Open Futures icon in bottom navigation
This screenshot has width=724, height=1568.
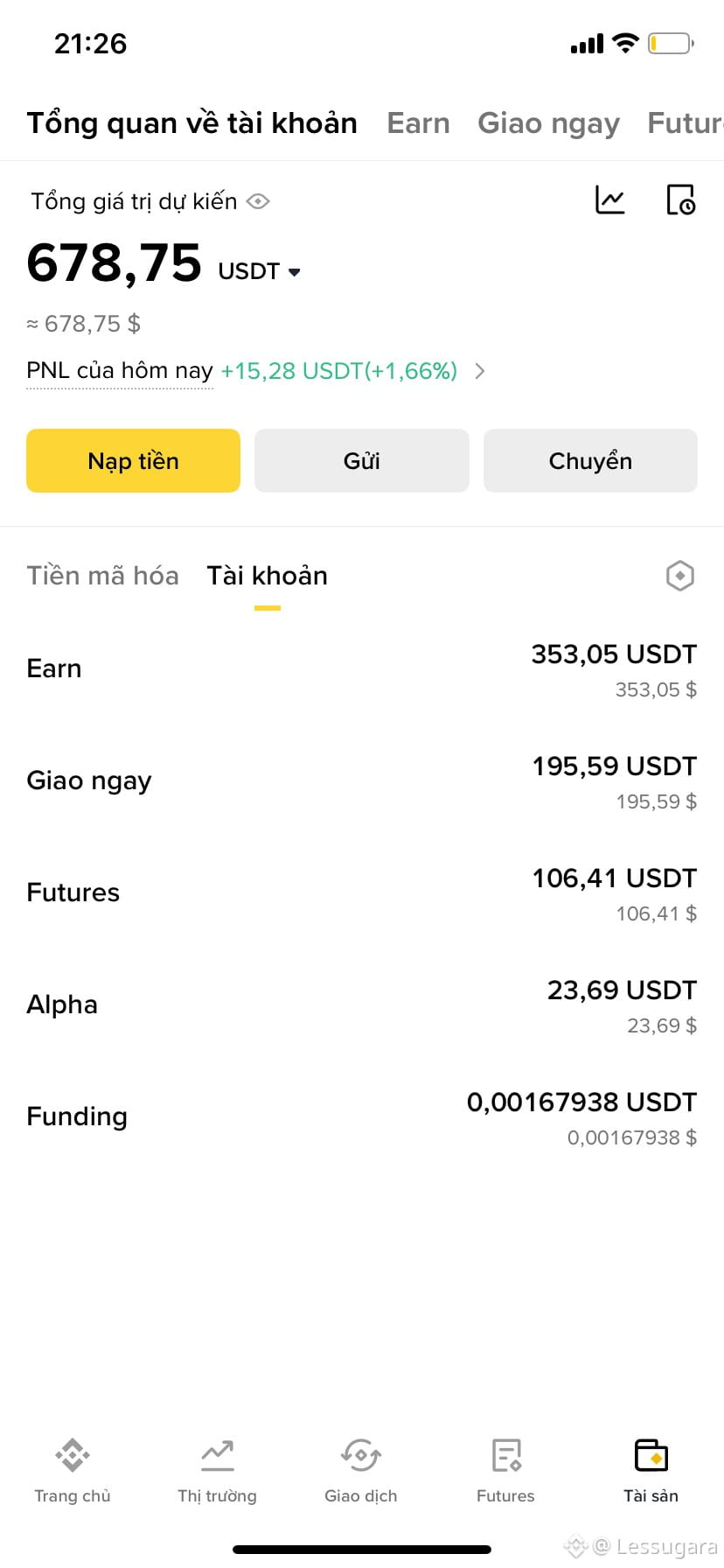point(505,1456)
